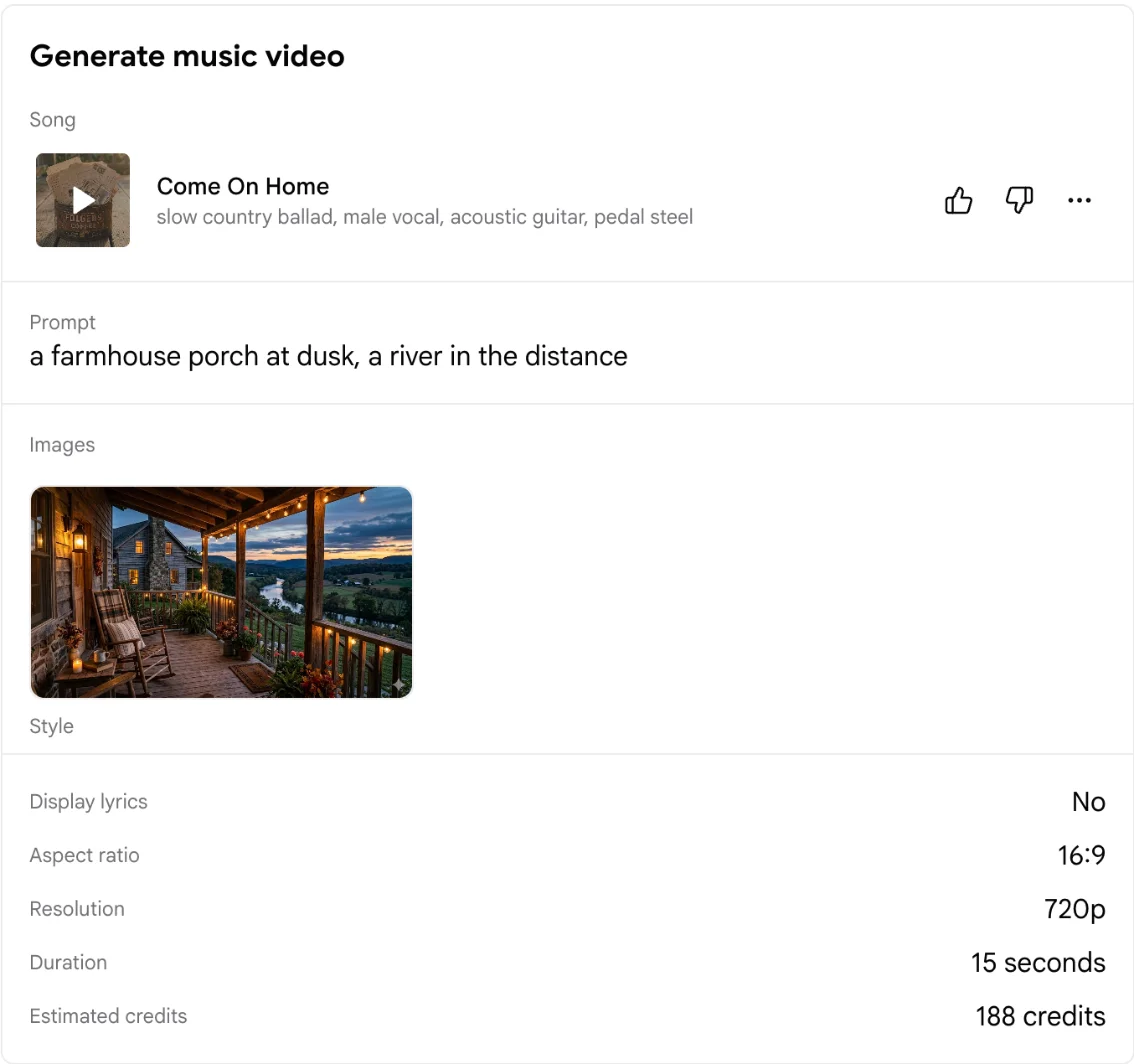The image size is (1134, 1064).
Task: Open the three-dot more options menu
Action: point(1079,200)
